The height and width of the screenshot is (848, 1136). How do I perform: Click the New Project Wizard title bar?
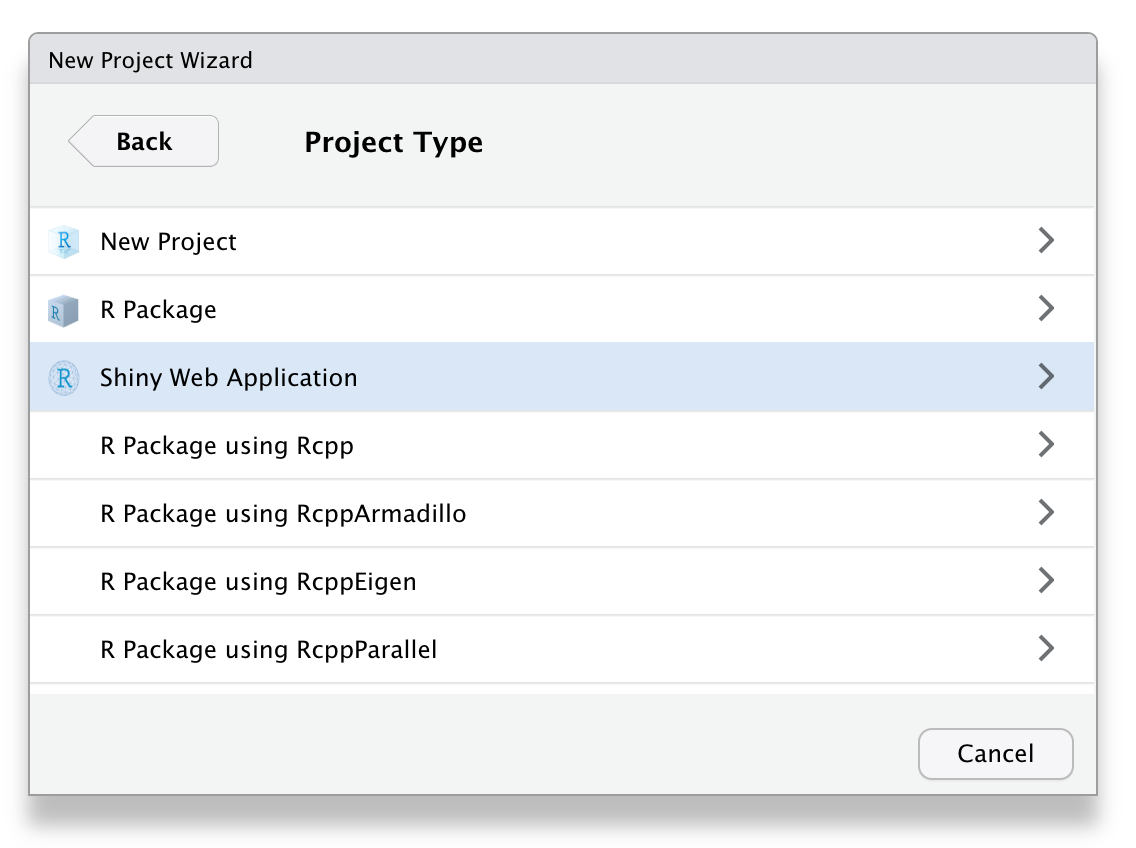coord(562,60)
